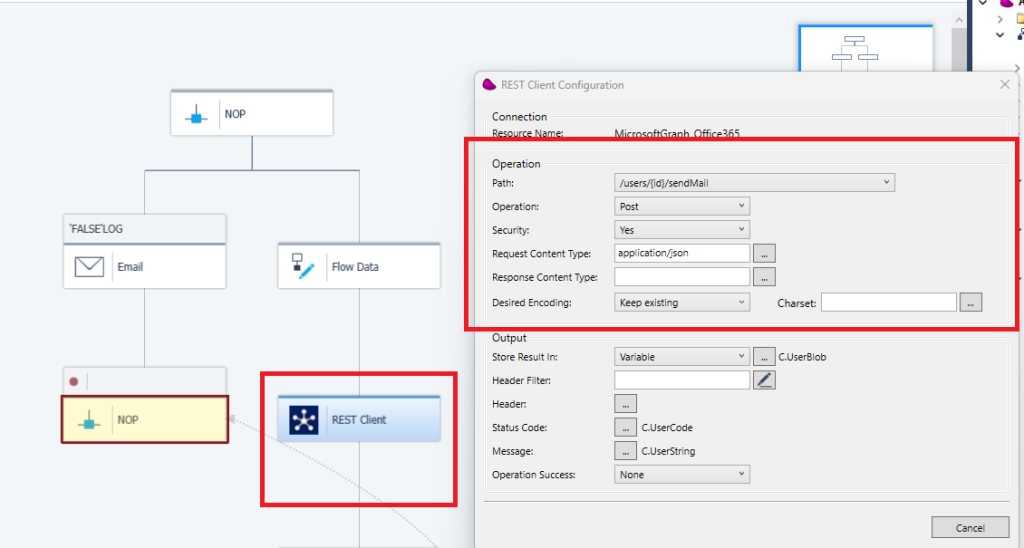Click the REST Client node icon
1024x548 pixels.
[304, 420]
